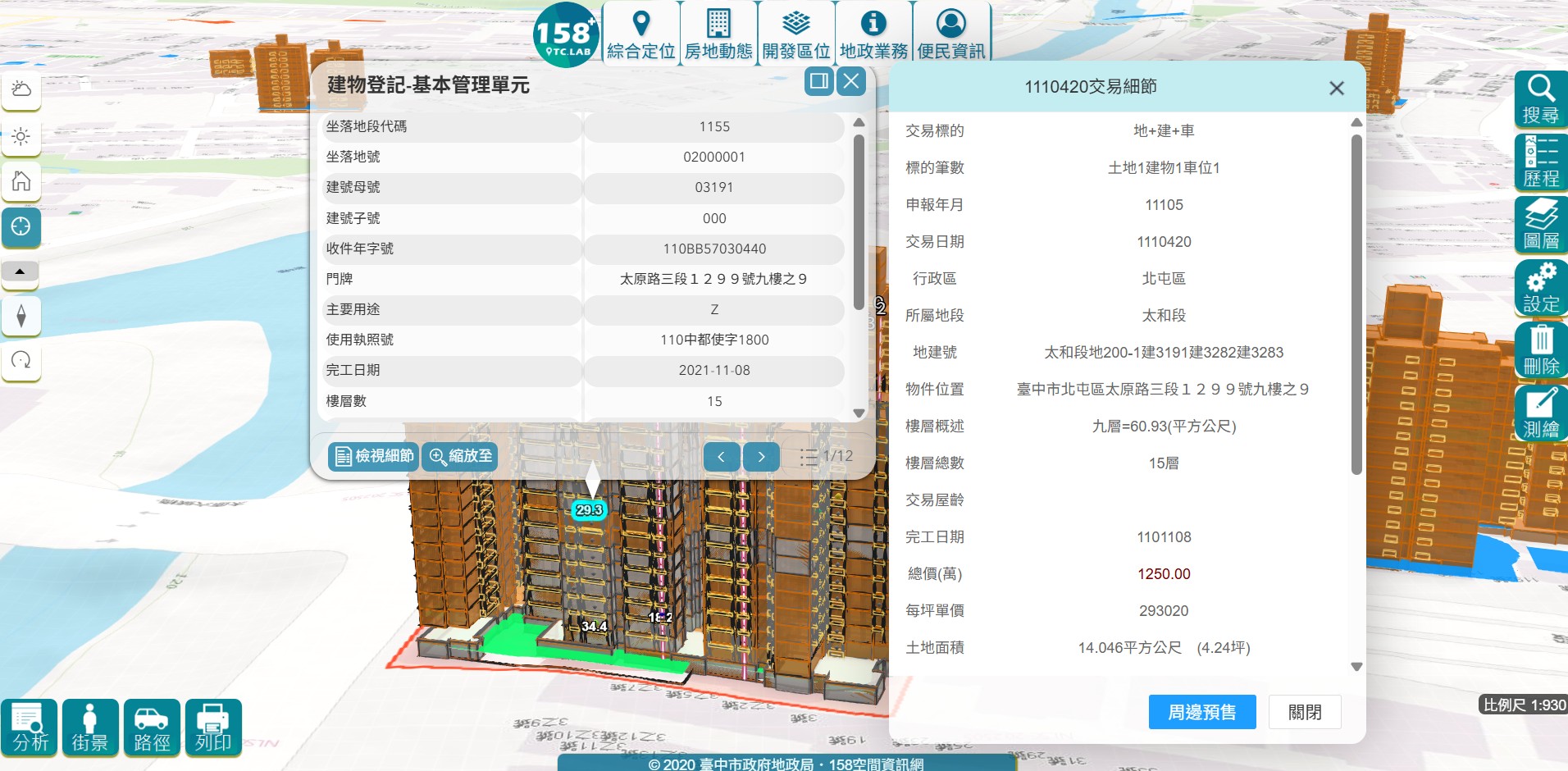Viewport: 1568px width, 771px height.
Task: Click the 列印 print icon
Action: click(x=213, y=728)
